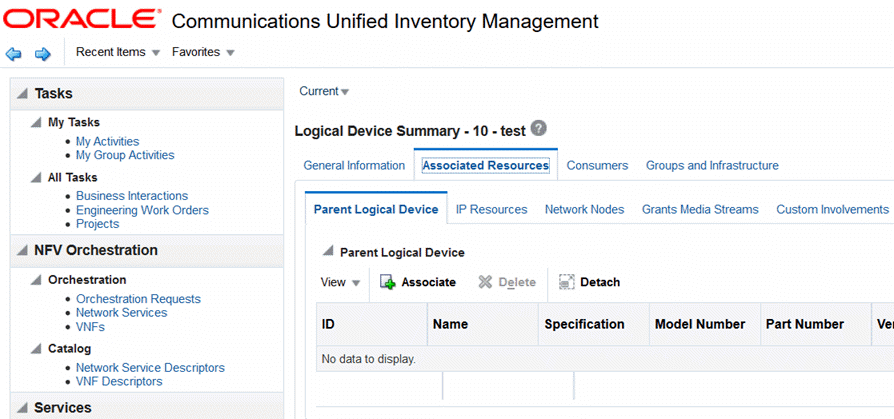The image size is (894, 419).
Task: Click the Detach icon
Action: tap(566, 282)
